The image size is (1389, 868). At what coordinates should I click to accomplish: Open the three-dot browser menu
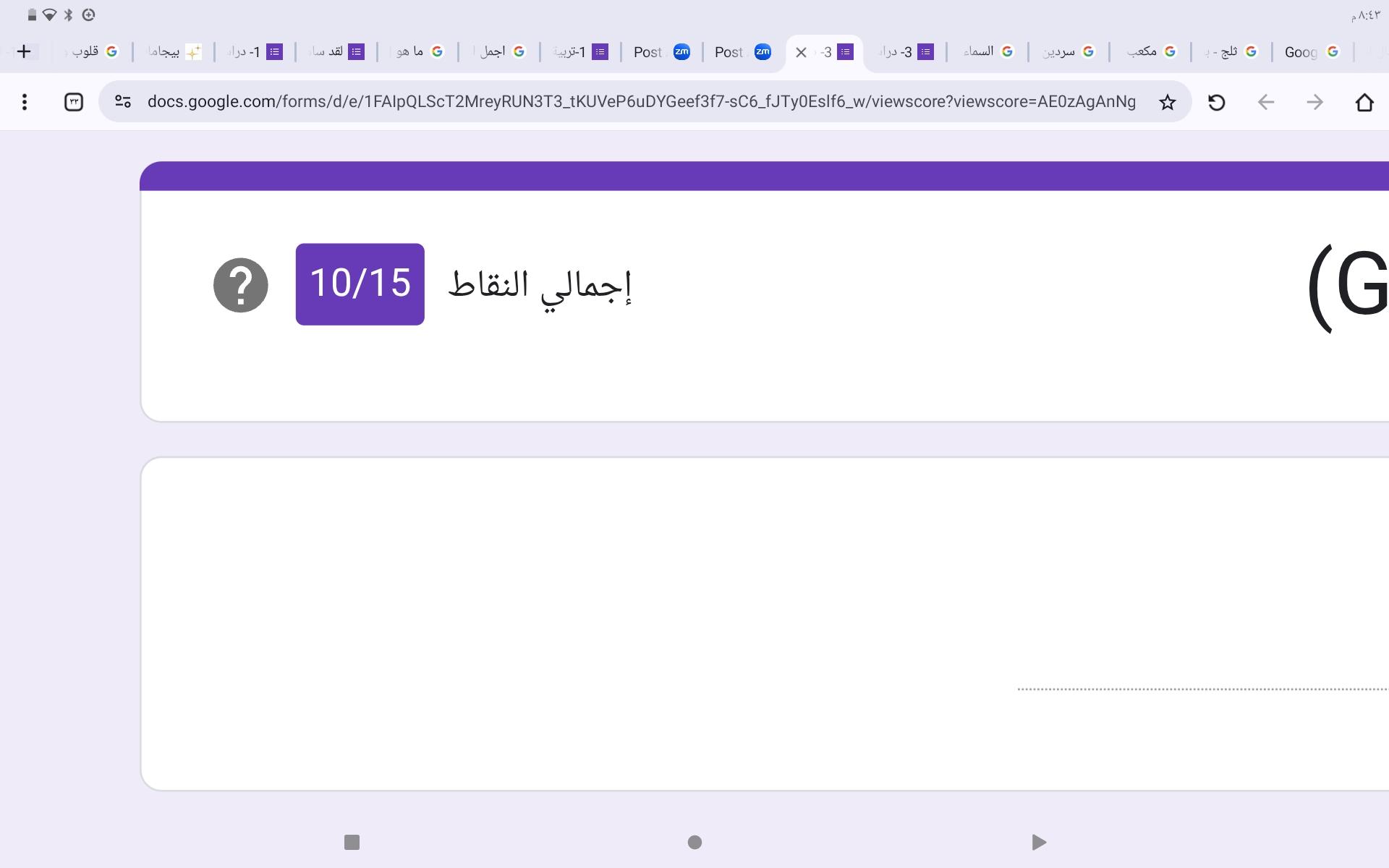(x=25, y=103)
